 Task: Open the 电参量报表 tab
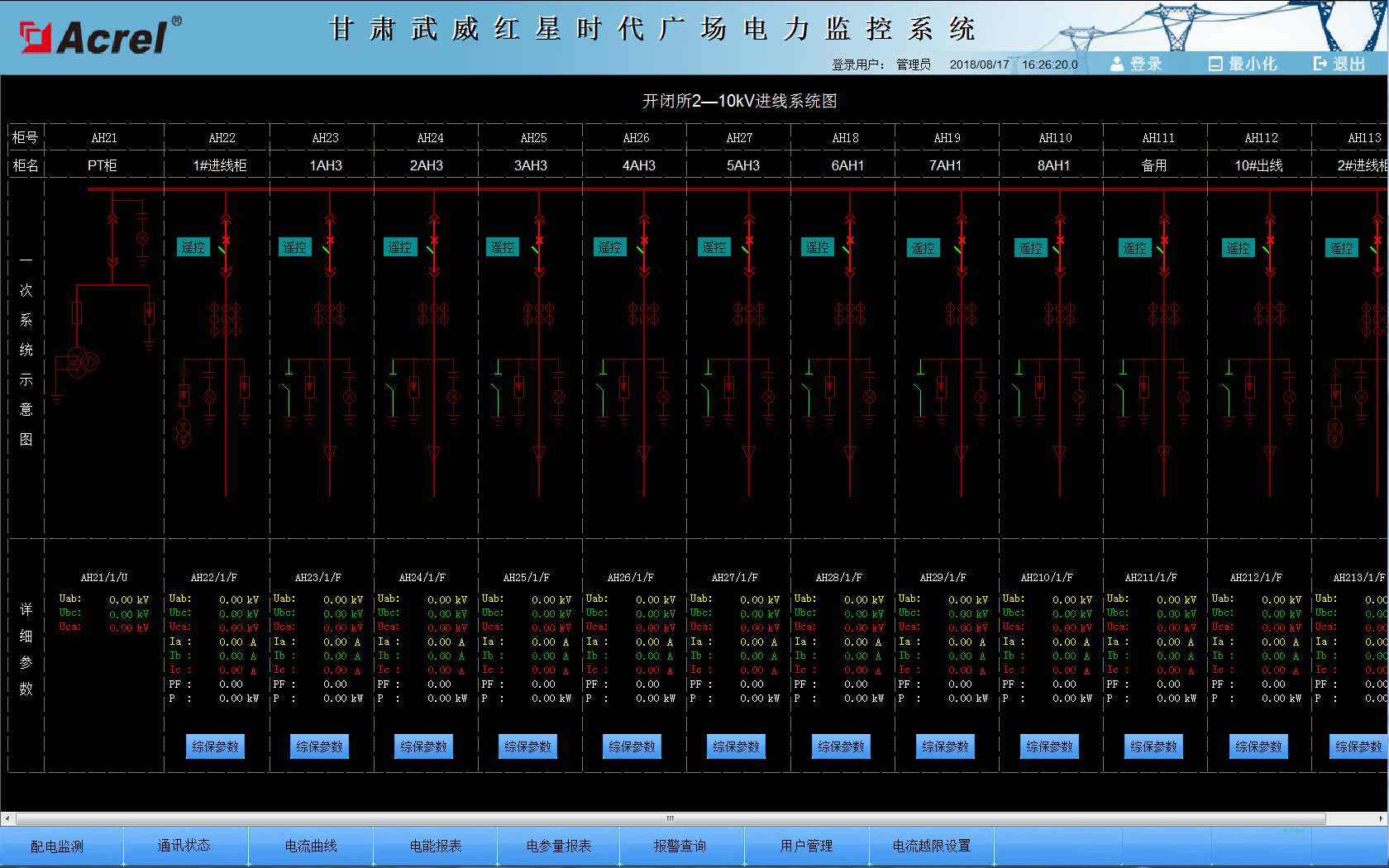click(x=560, y=847)
